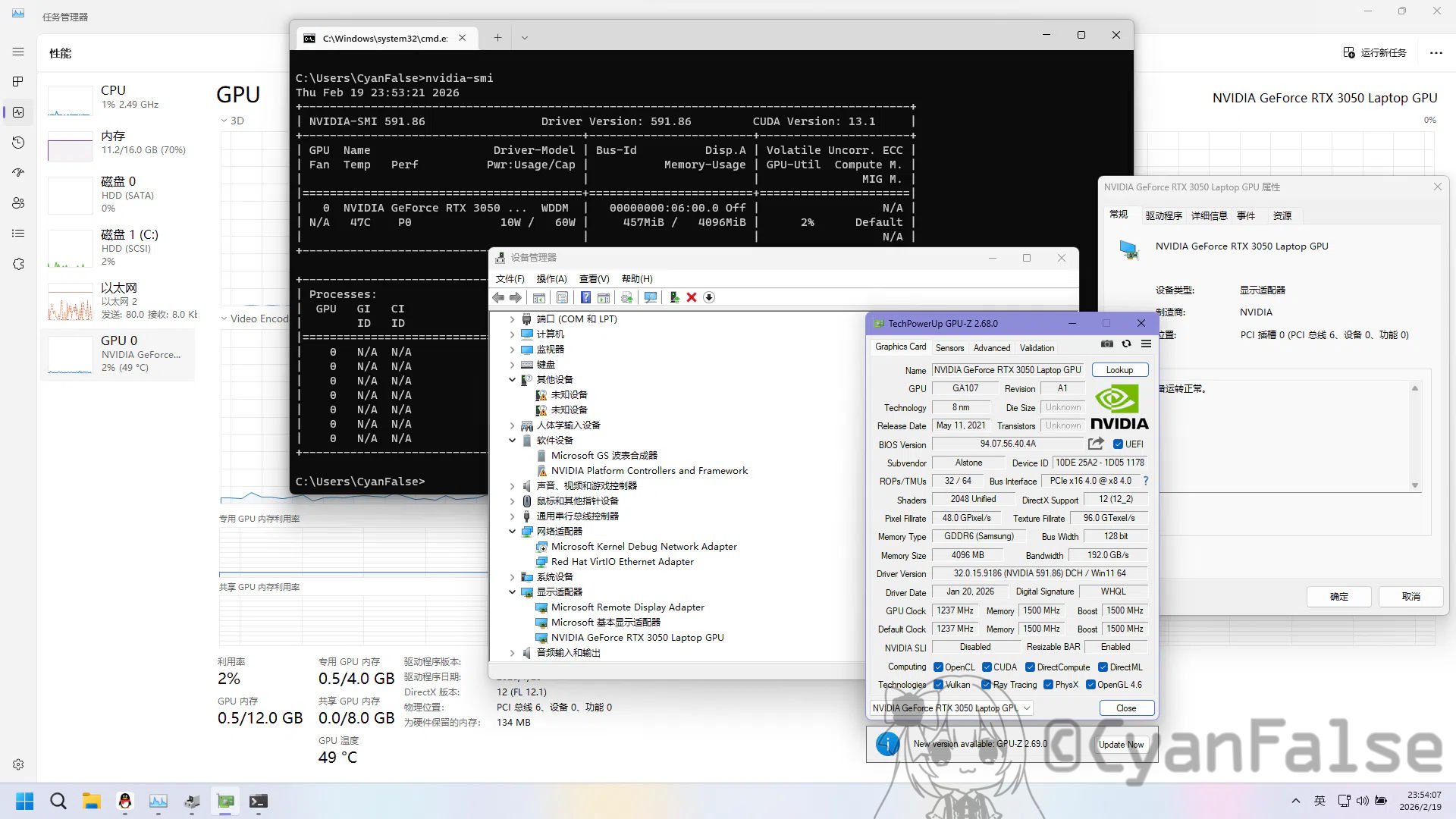Click the Bus Interface question mark icon
1456x819 pixels.
tap(1145, 481)
